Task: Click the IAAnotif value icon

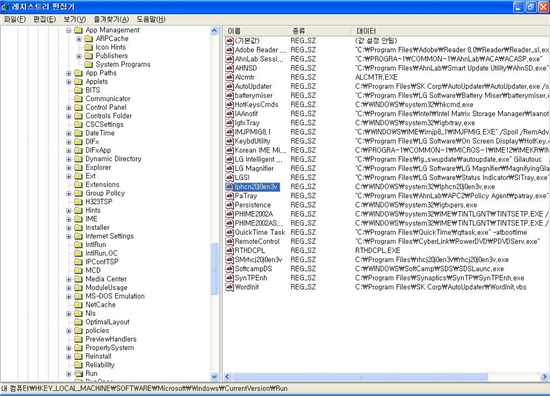Action: pyautogui.click(x=229, y=114)
